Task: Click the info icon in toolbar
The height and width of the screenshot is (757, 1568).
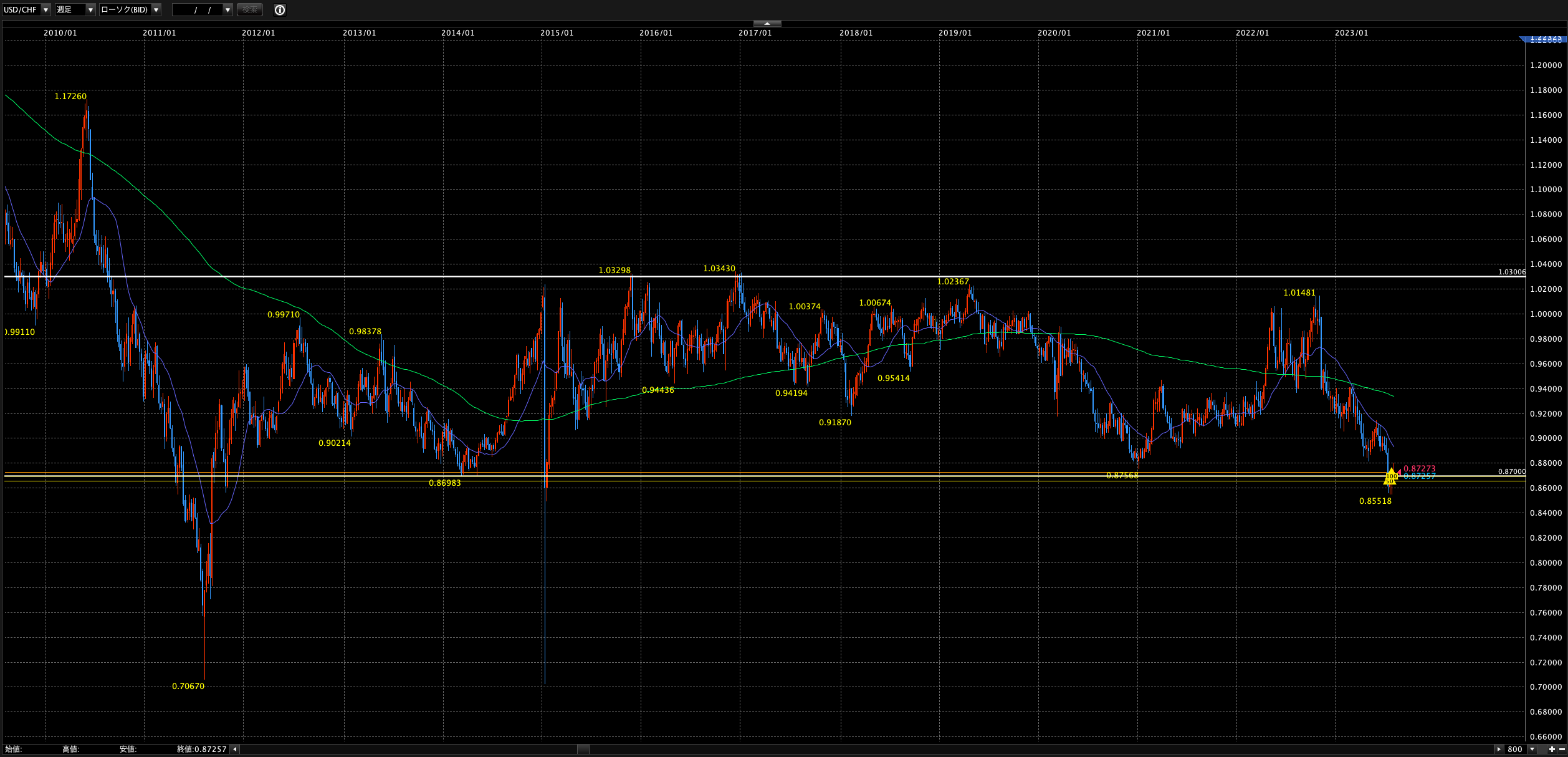Action: point(280,10)
